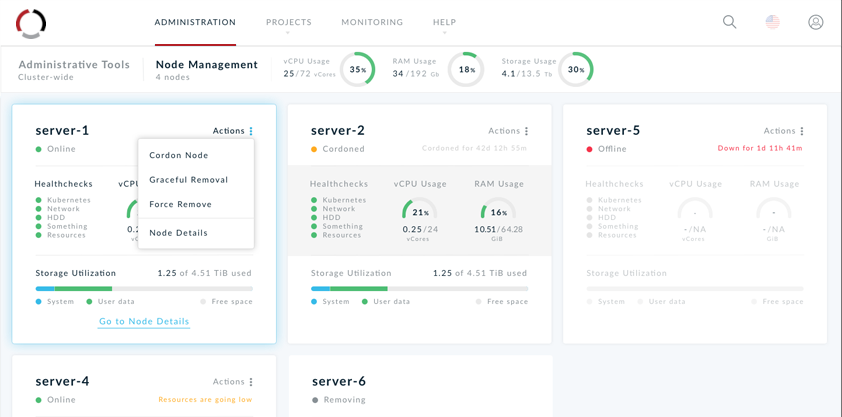
Task: Open Node Details from the context menu
Action: (x=179, y=233)
